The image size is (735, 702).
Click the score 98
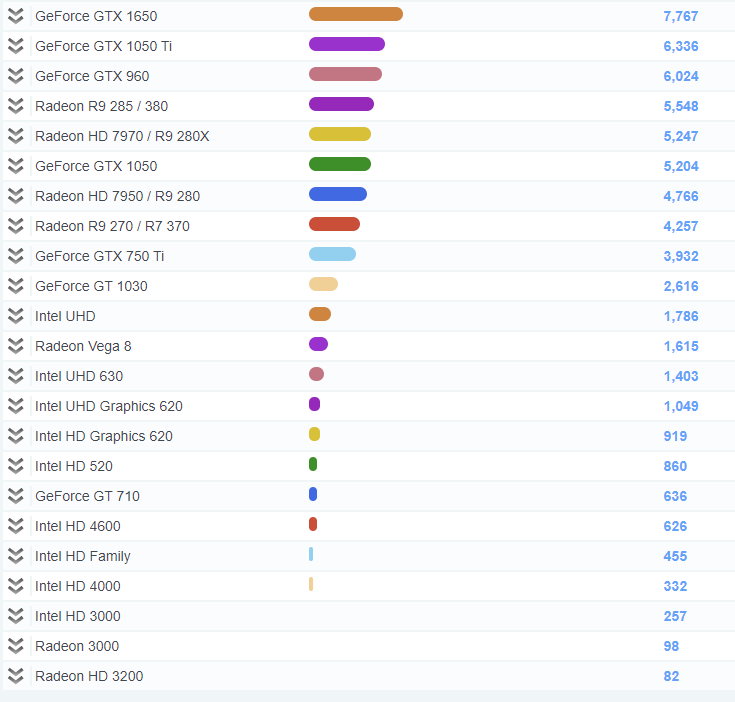click(671, 646)
